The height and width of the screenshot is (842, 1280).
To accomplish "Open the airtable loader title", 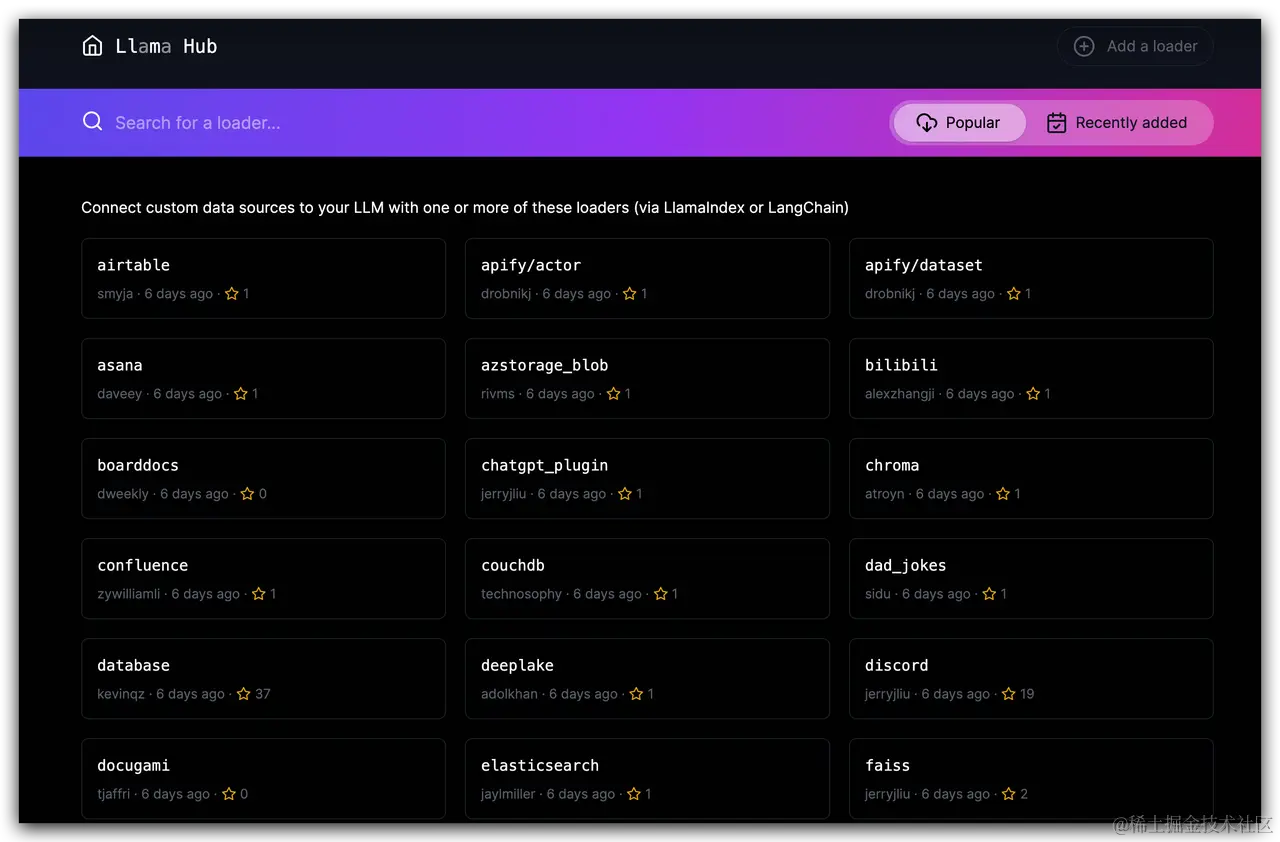I will [x=133, y=265].
